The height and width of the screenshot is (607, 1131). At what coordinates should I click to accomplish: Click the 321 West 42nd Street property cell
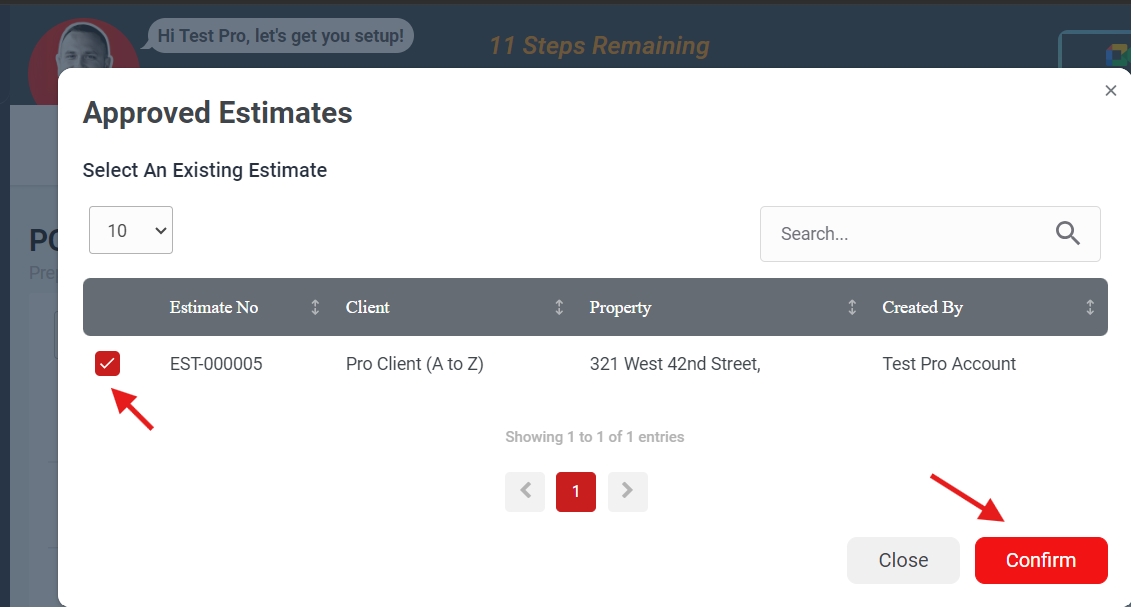[x=675, y=364]
